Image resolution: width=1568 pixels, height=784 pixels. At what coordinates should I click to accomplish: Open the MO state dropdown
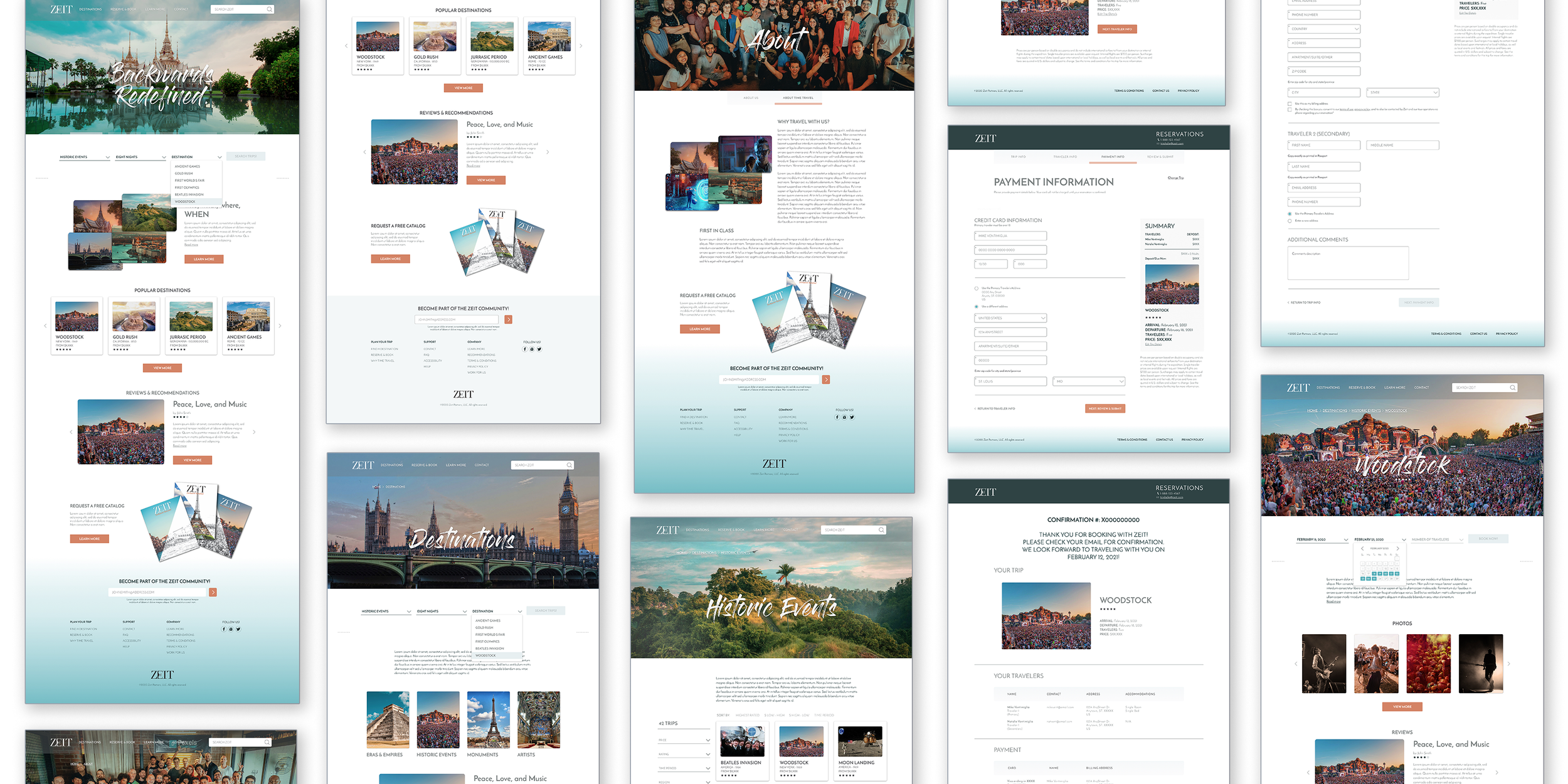(x=1088, y=381)
